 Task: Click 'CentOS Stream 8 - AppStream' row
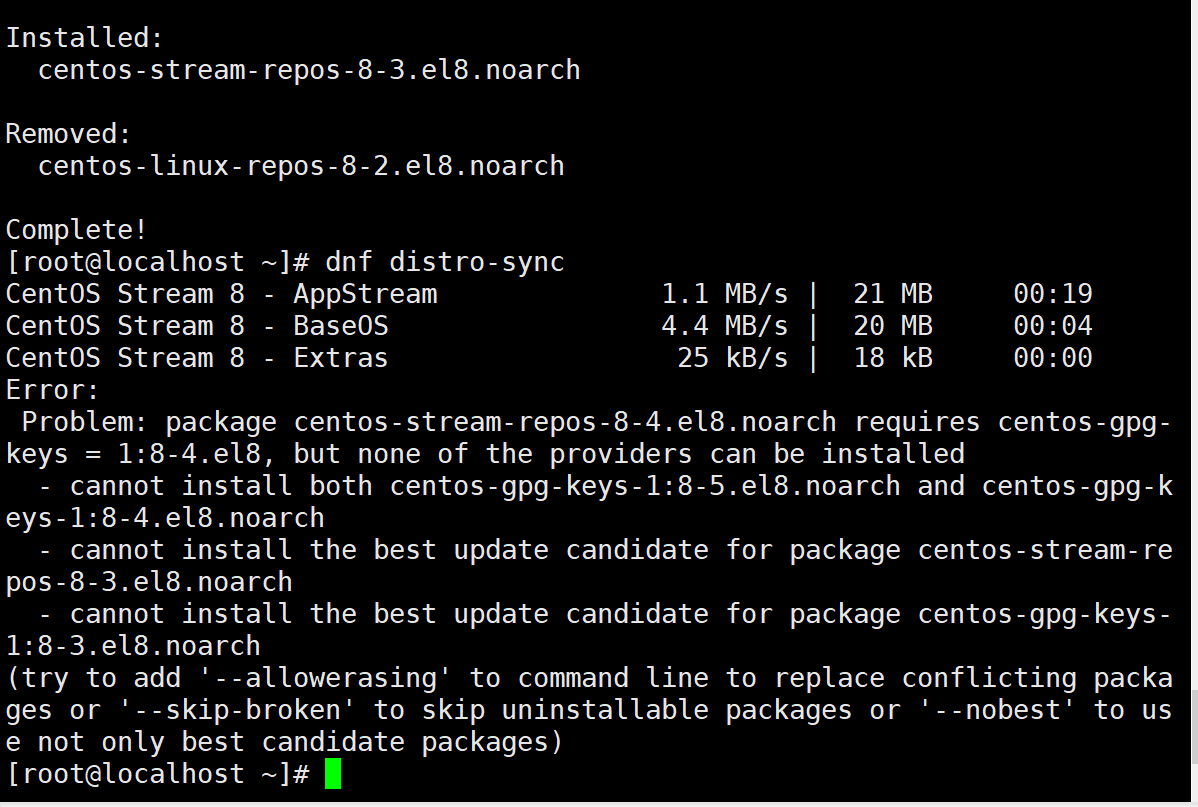549,293
